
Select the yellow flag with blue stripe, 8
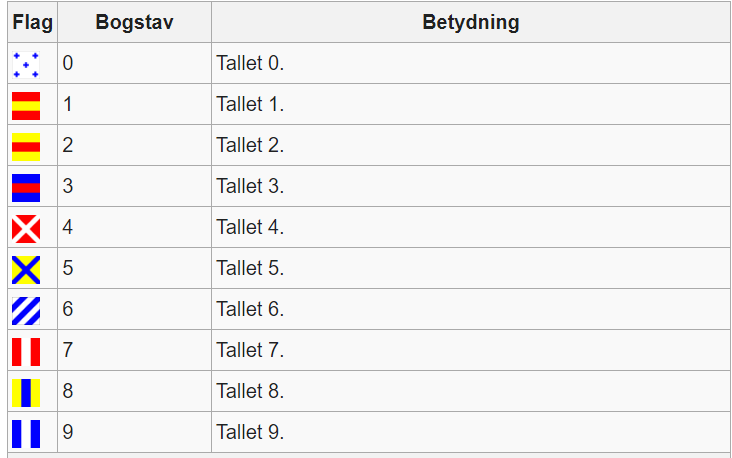click(x=26, y=393)
